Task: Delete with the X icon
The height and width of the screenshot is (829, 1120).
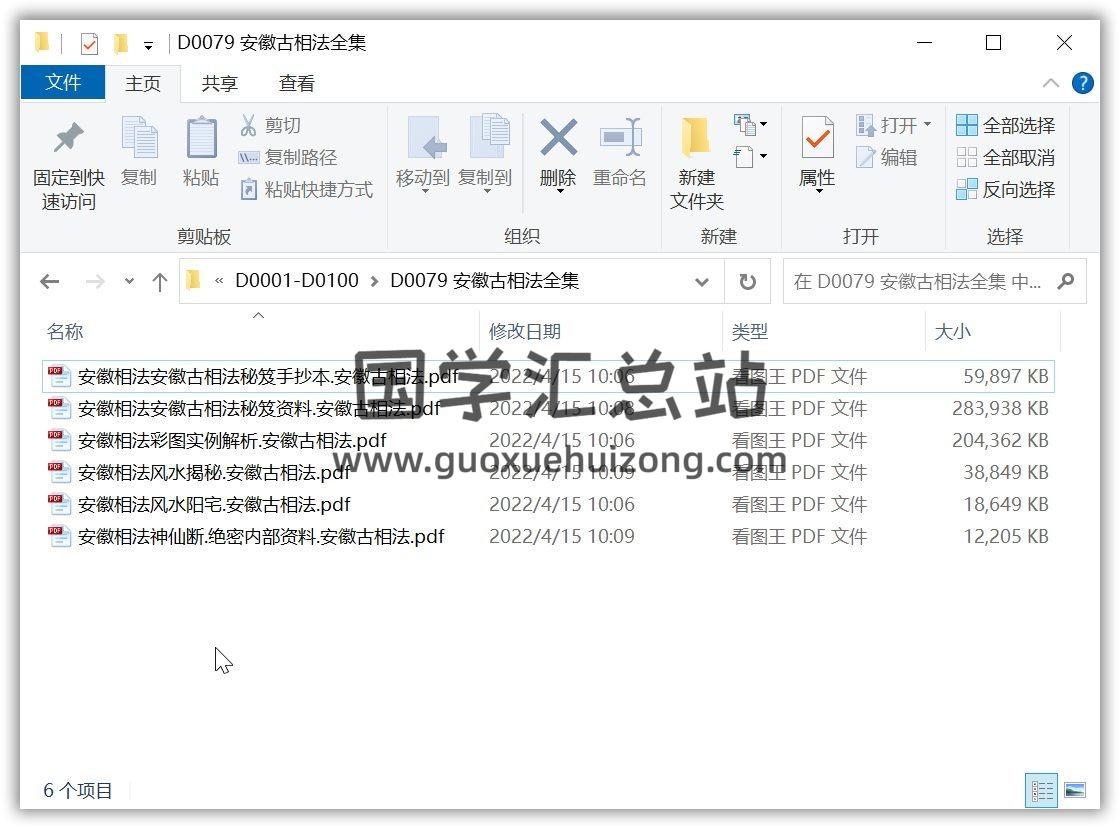Action: point(559,137)
